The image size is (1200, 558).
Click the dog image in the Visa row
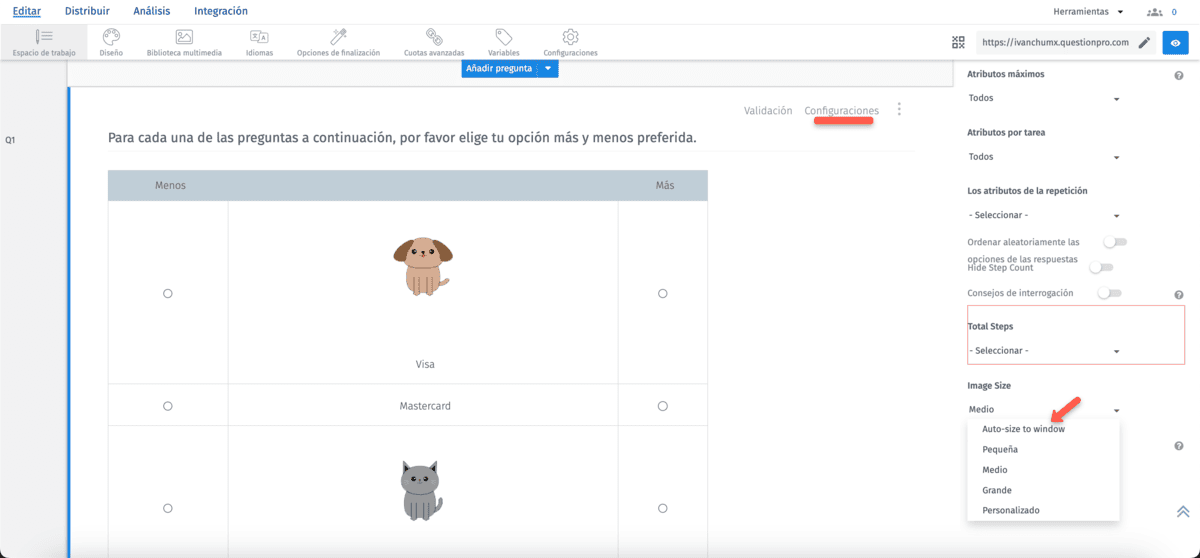point(423,266)
